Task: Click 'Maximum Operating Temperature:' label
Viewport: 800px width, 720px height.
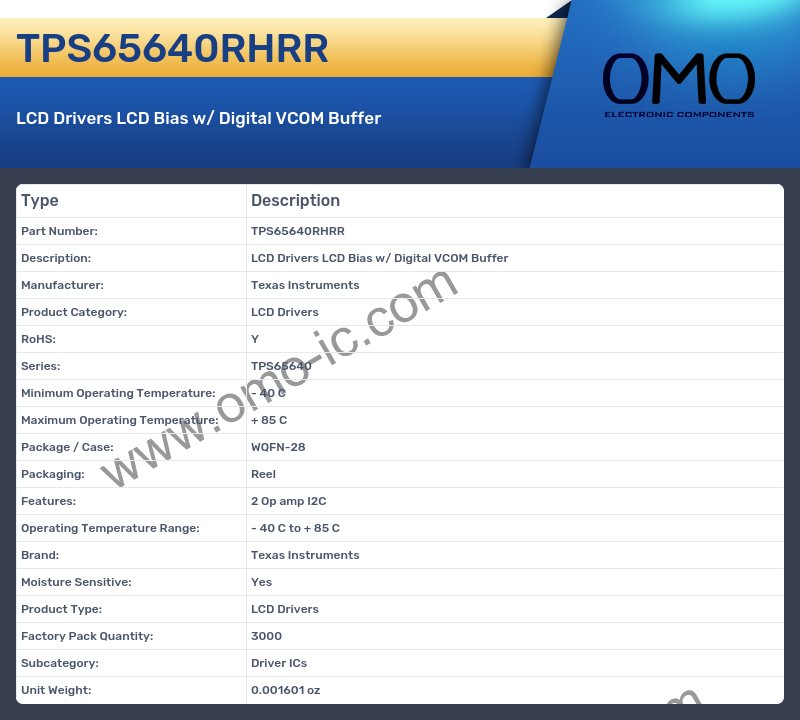Action: click(120, 420)
